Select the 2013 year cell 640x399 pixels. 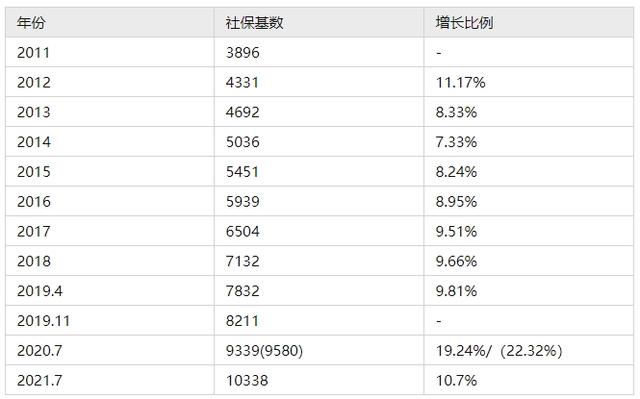tap(110, 112)
